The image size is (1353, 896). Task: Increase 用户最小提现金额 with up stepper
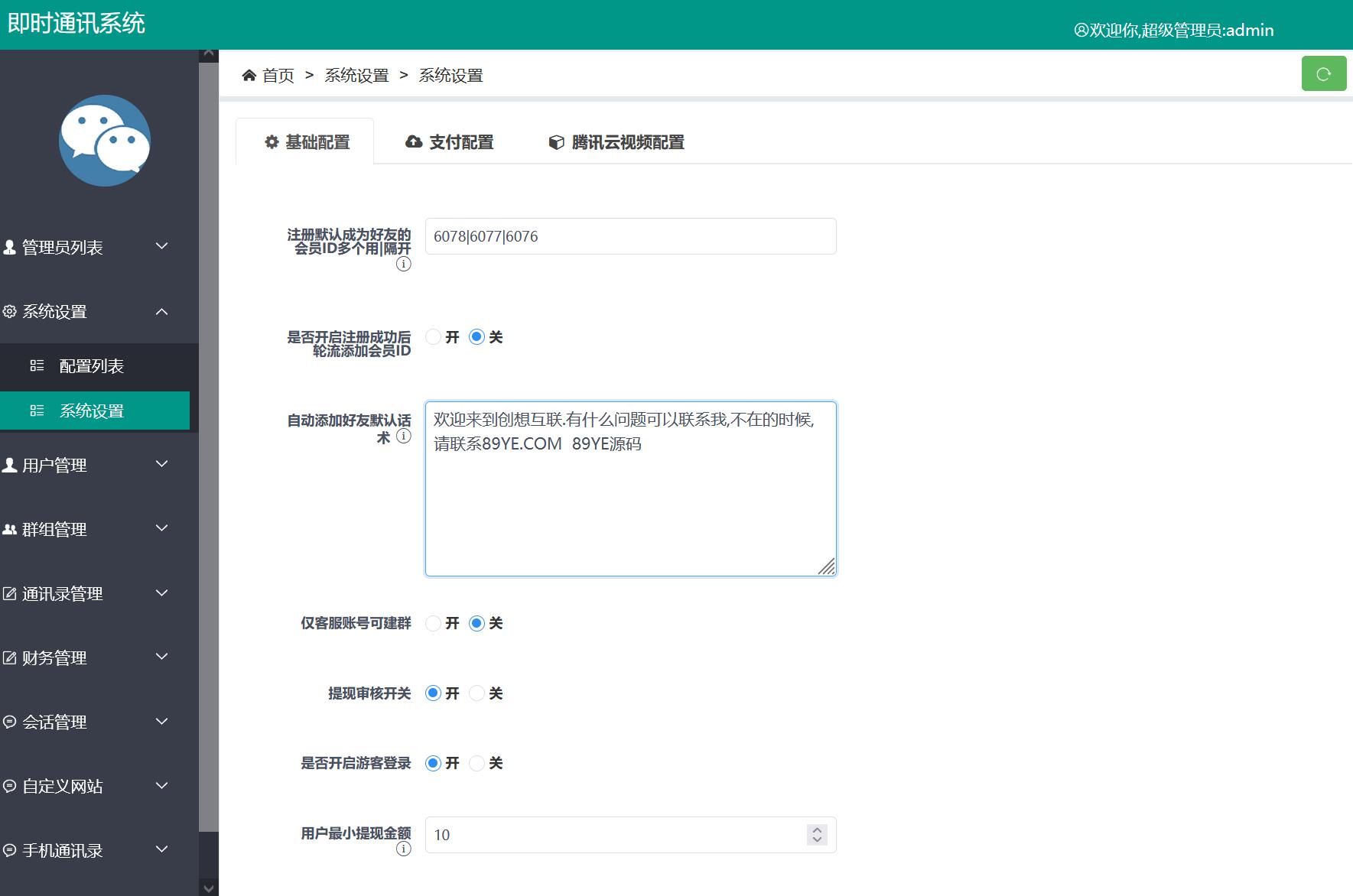[x=817, y=830]
